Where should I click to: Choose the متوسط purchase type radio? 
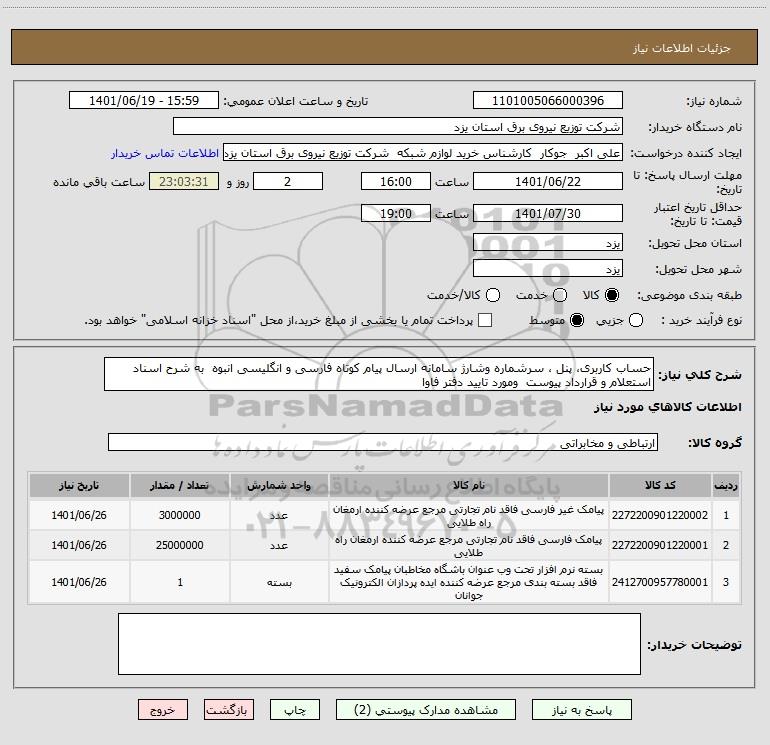577,320
